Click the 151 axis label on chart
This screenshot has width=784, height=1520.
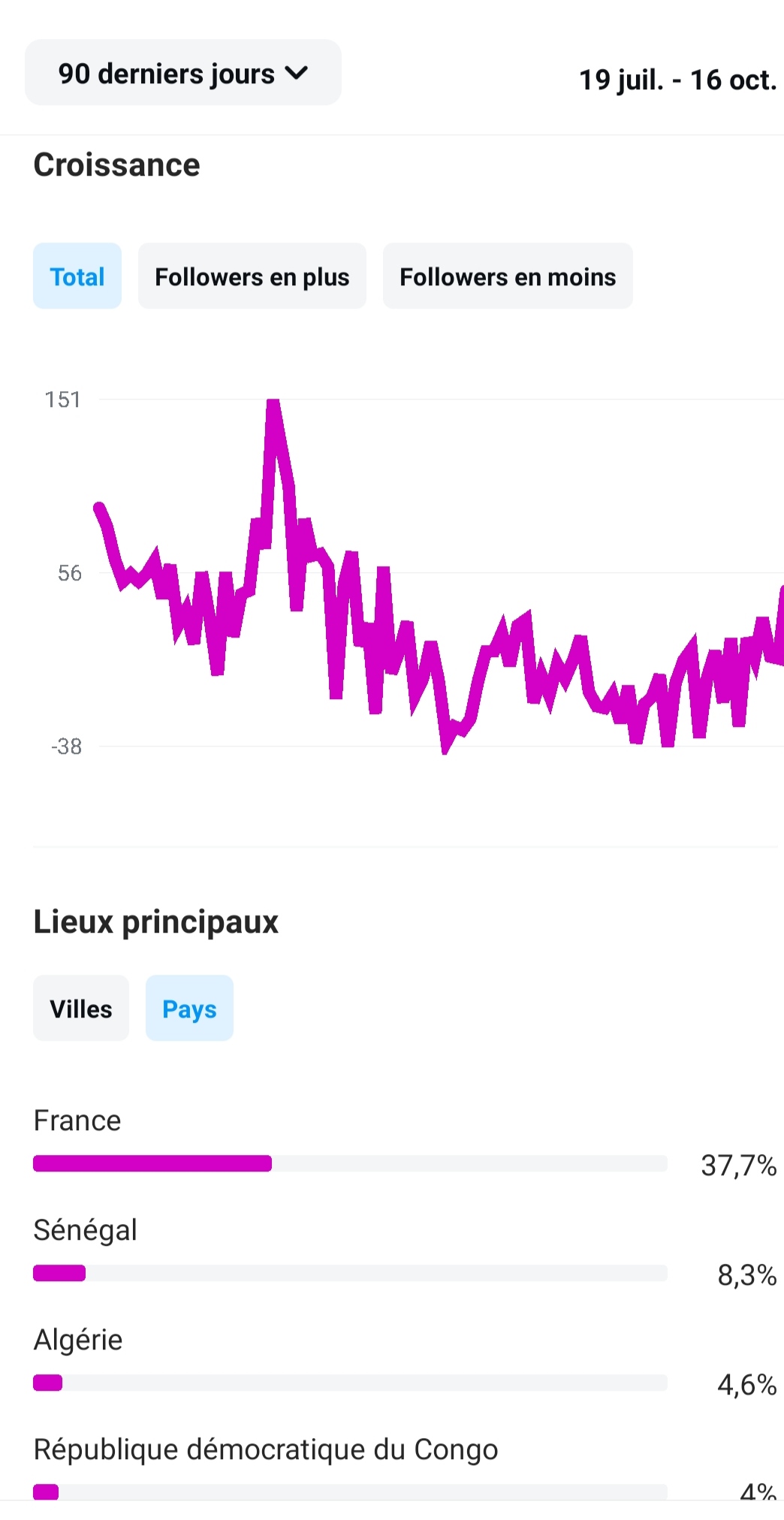click(62, 400)
